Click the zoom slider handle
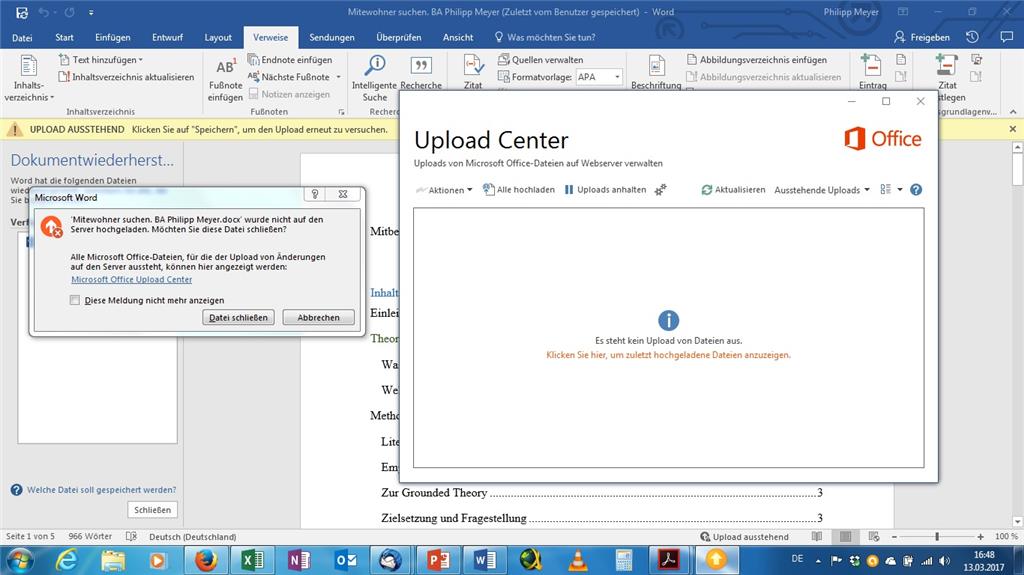Image resolution: width=1024 pixels, height=575 pixels. click(x=937, y=536)
